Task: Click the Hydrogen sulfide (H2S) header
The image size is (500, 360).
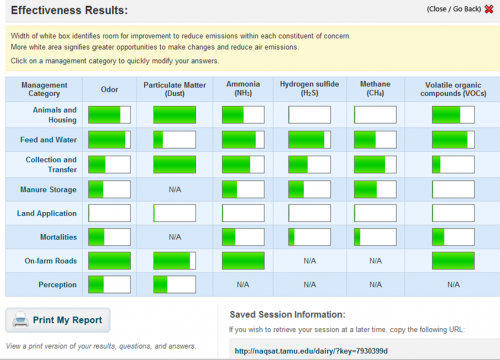Action: (309, 89)
